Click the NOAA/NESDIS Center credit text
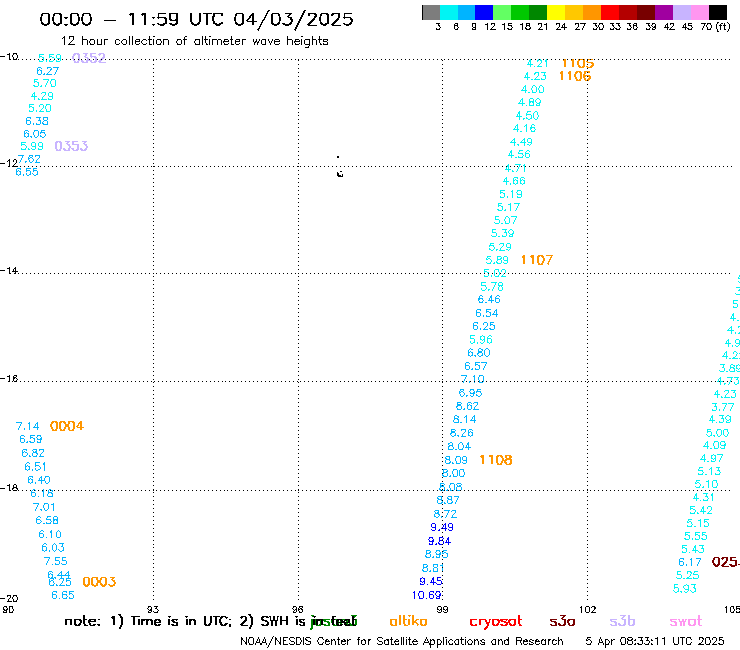 point(402,641)
